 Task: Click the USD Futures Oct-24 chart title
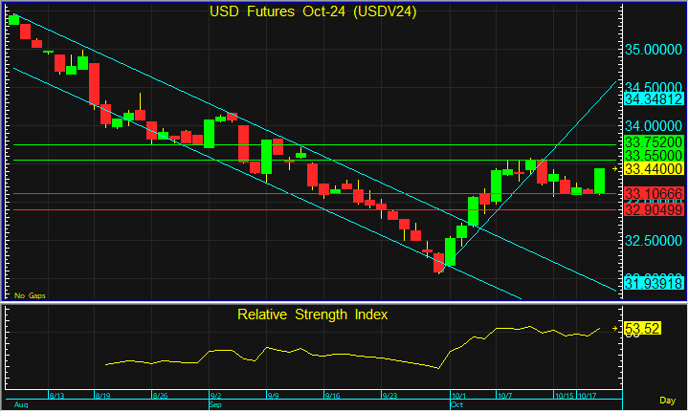coord(313,11)
